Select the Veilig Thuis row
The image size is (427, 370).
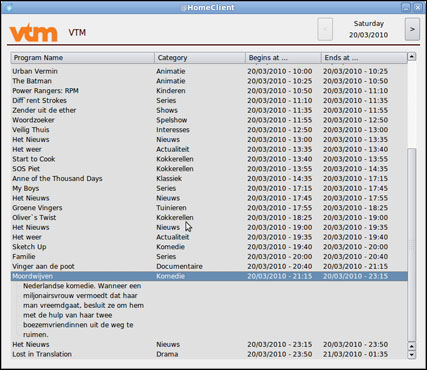coord(209,130)
